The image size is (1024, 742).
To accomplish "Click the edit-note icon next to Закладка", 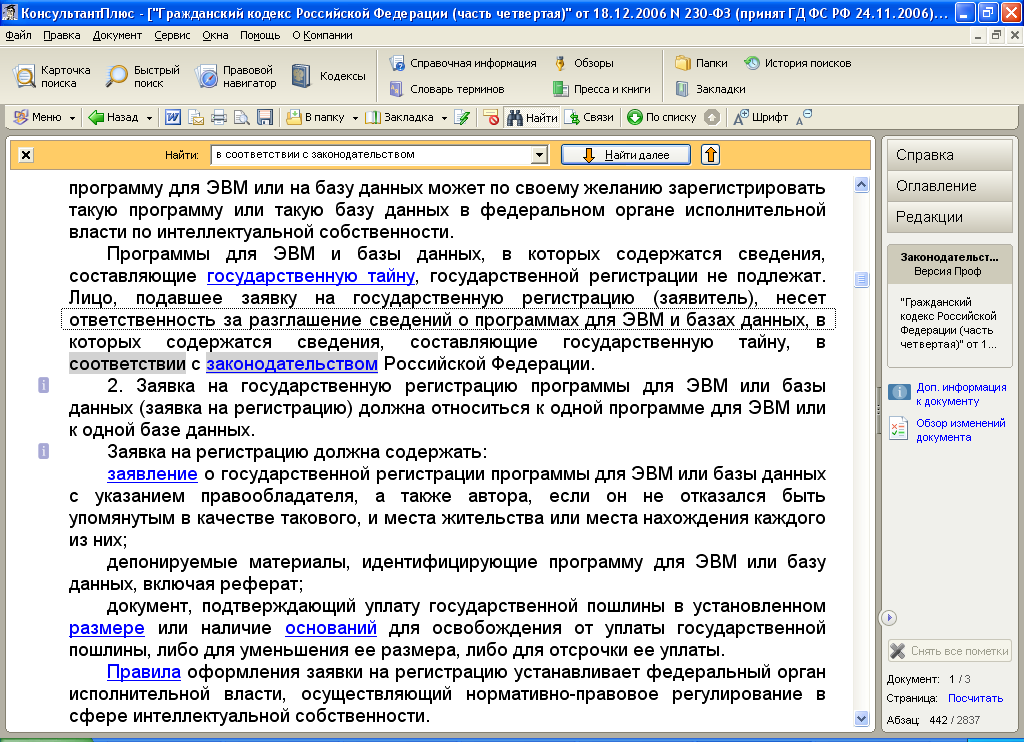I will pyautogui.click(x=462, y=117).
